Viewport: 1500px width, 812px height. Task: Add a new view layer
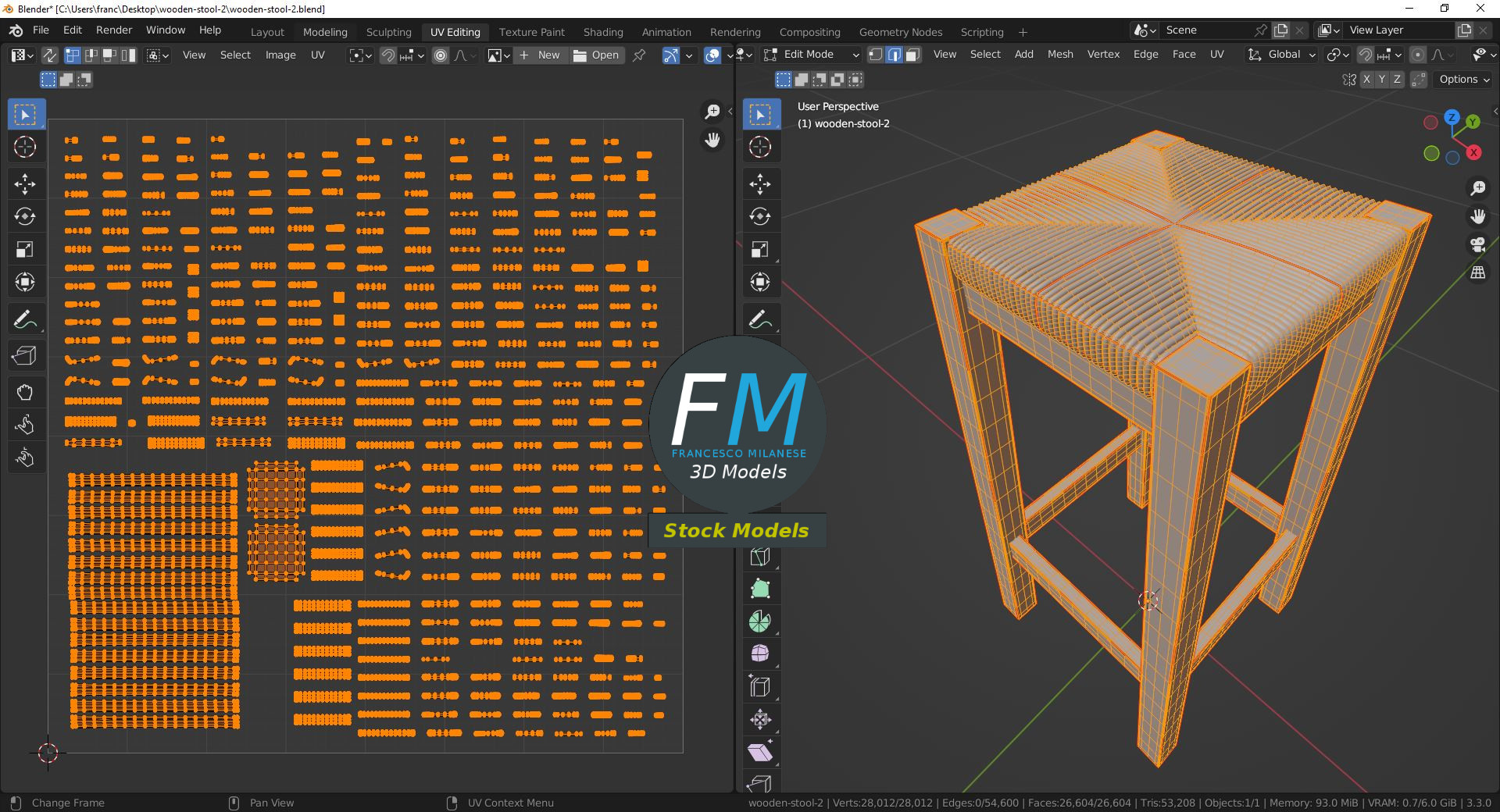(x=1464, y=30)
